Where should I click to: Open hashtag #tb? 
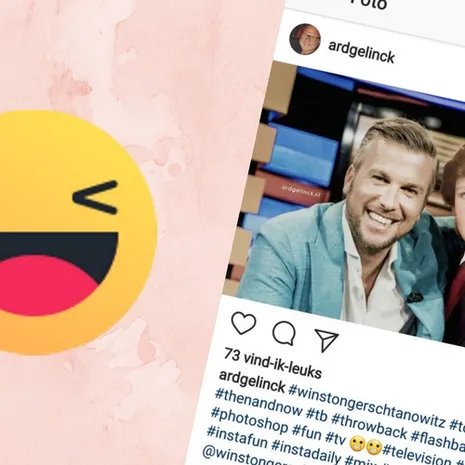point(317,415)
